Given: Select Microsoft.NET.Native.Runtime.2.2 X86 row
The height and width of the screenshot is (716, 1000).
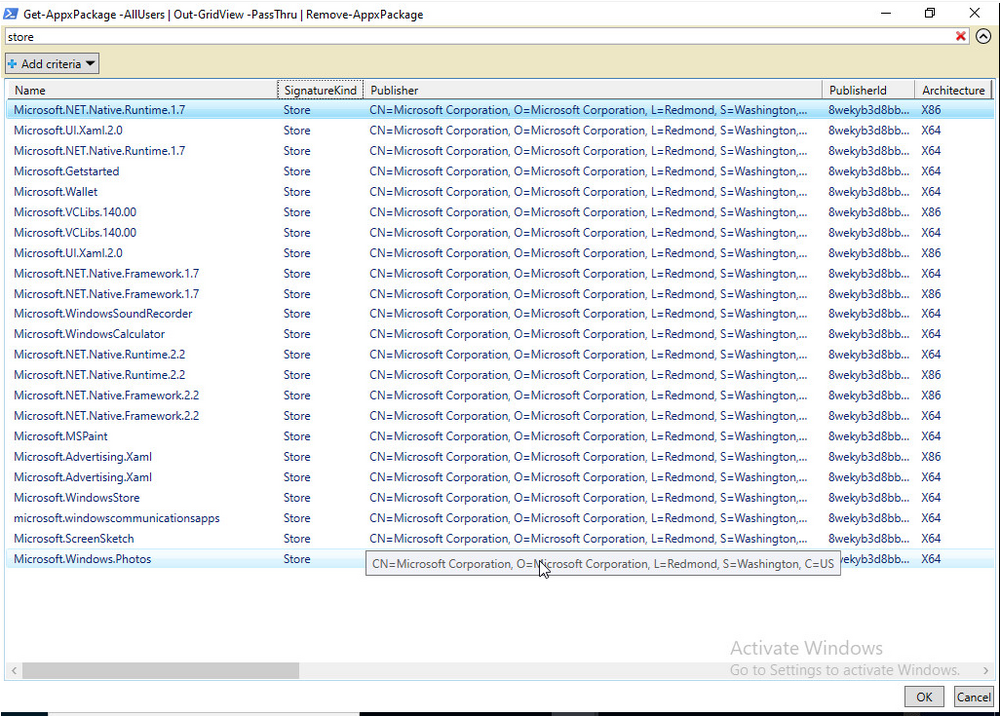Looking at the screenshot, I should pyautogui.click(x=500, y=375).
